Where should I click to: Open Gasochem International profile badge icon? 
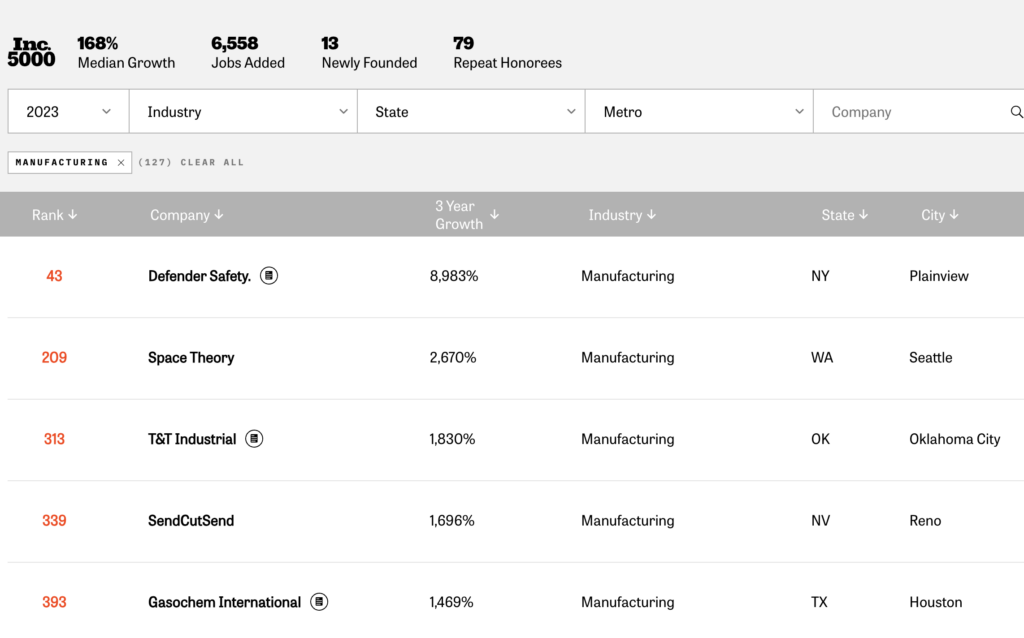(x=319, y=602)
